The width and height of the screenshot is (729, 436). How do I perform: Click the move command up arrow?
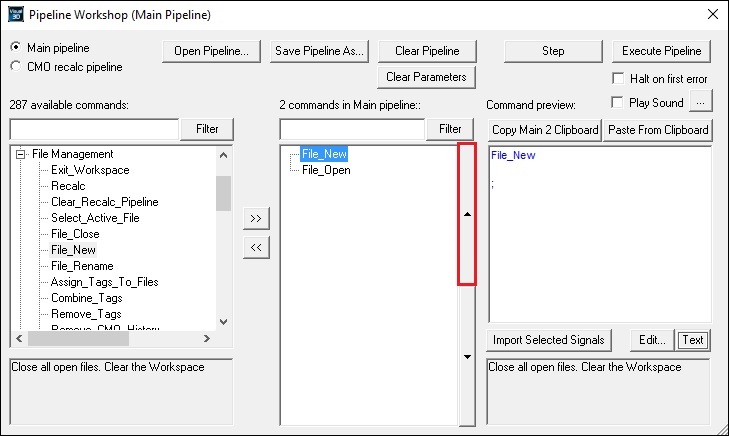pyautogui.click(x=467, y=215)
